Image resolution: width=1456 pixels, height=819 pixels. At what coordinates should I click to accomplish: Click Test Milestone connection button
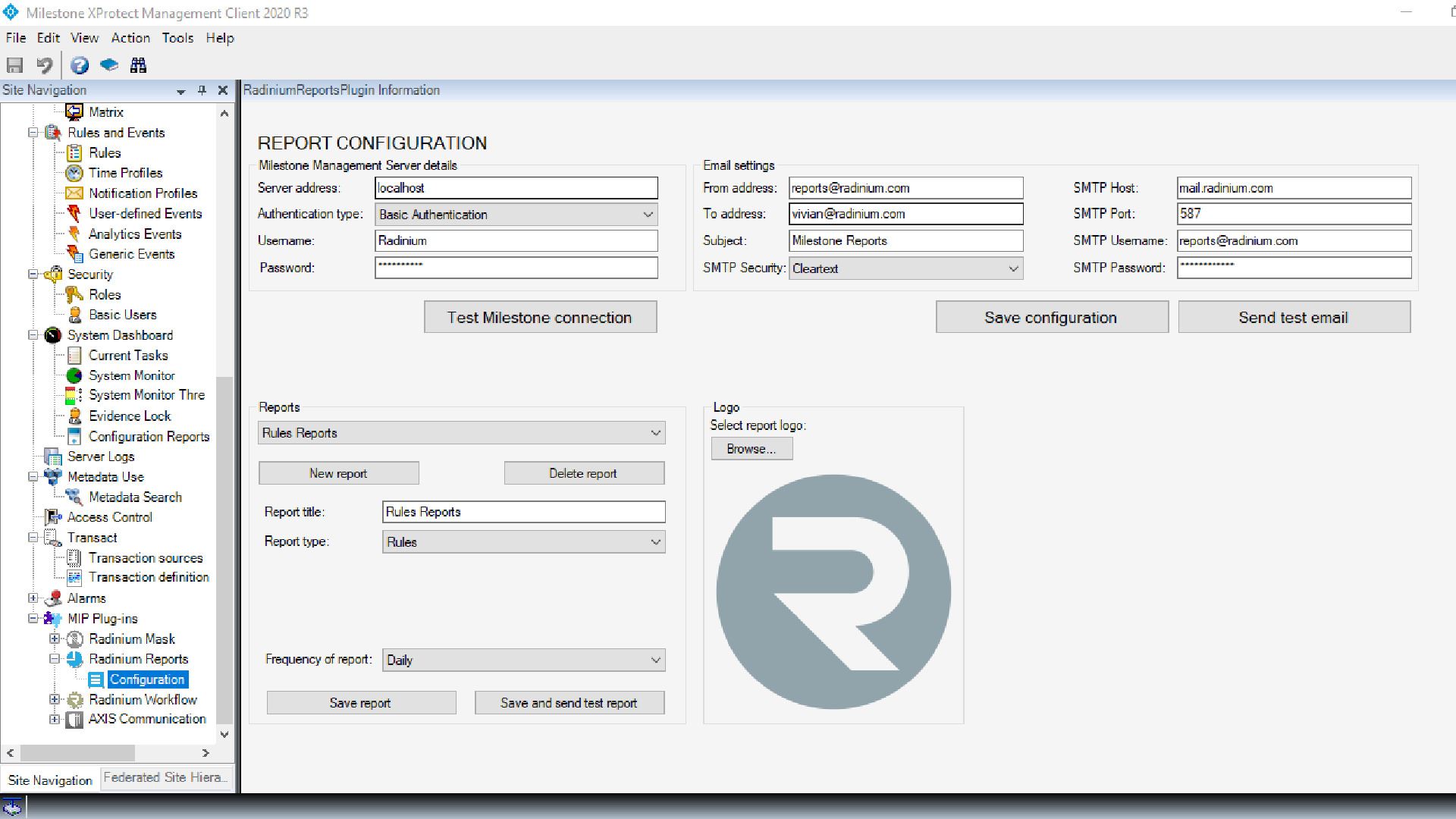pyautogui.click(x=540, y=317)
